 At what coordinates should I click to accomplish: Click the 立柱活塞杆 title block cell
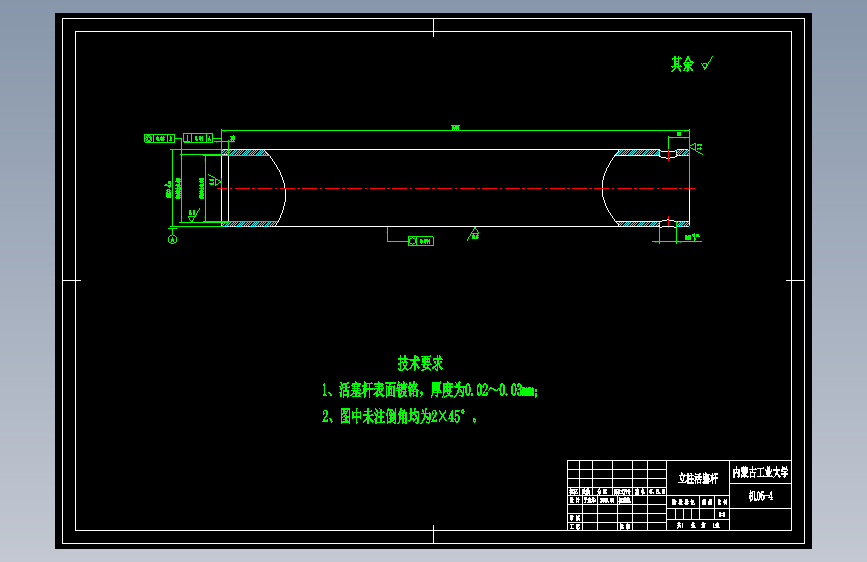(x=698, y=478)
